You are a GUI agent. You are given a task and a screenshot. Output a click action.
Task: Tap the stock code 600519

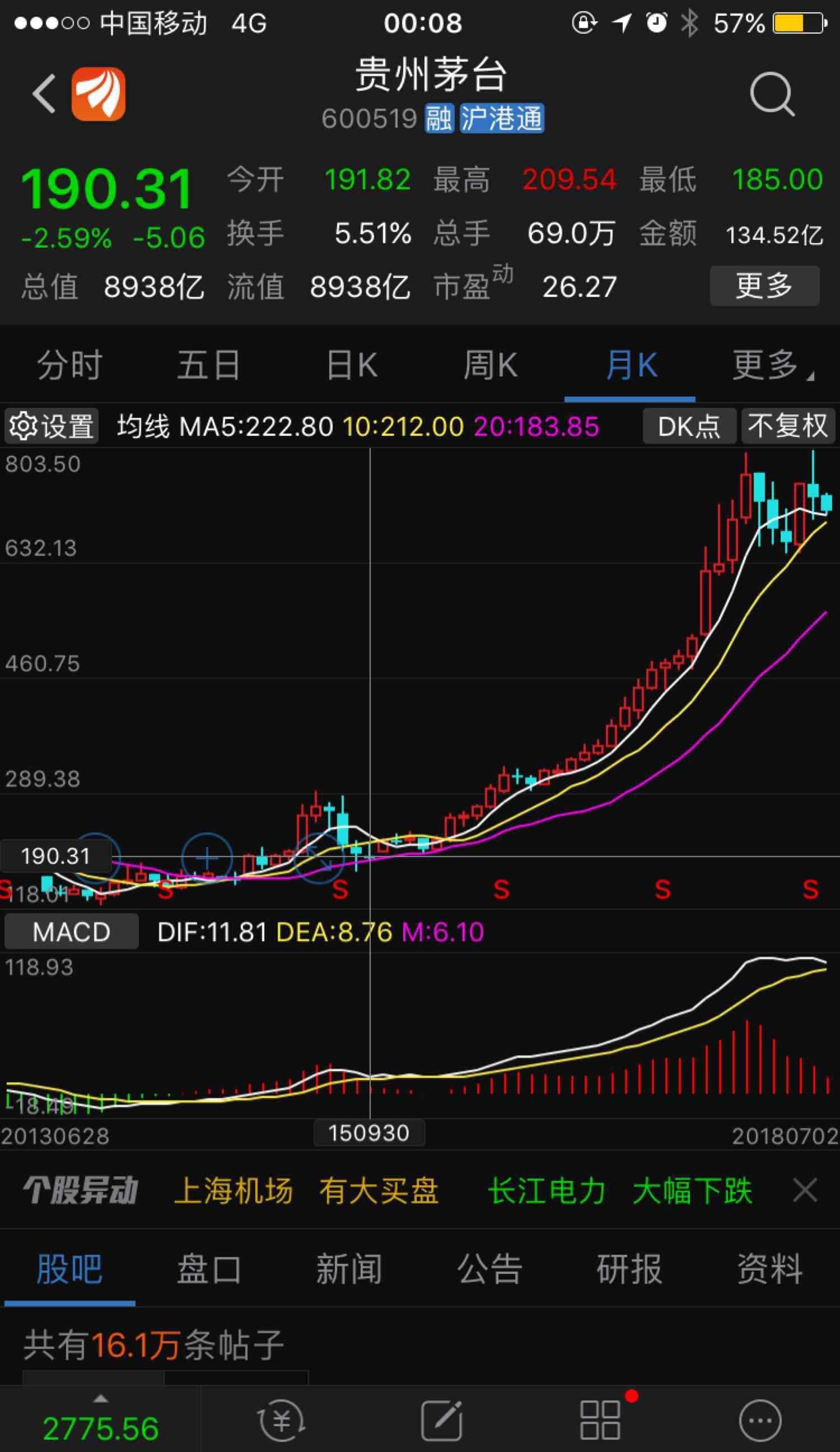click(x=369, y=119)
